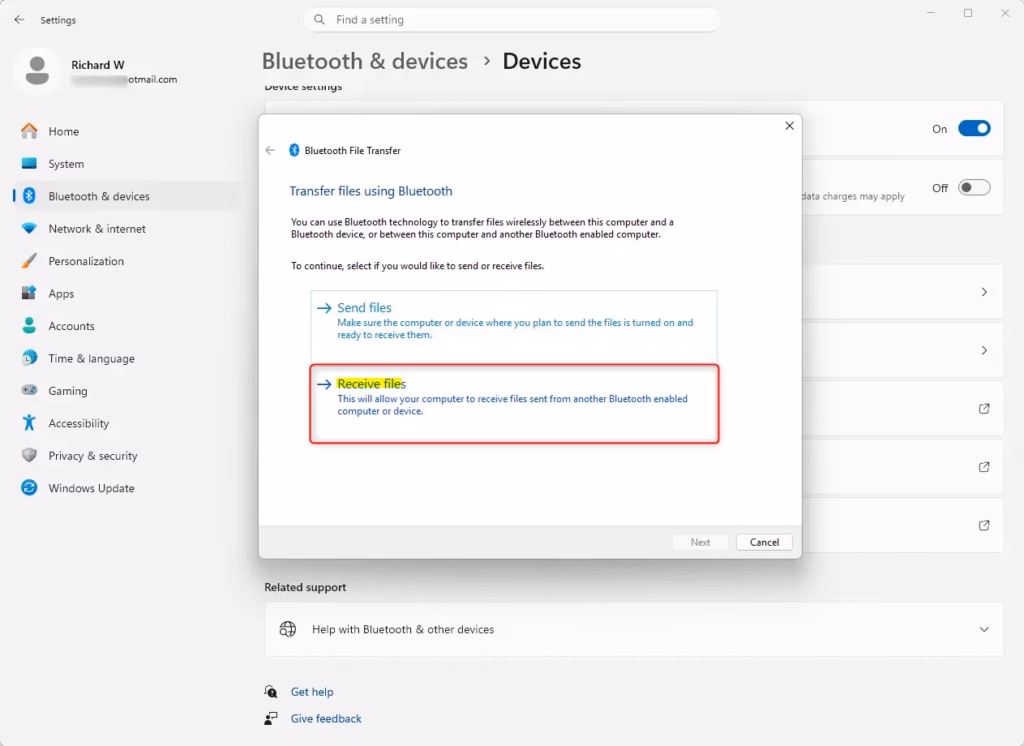Click the Home icon in sidebar
Viewport: 1024px width, 746px height.
pyautogui.click(x=29, y=131)
